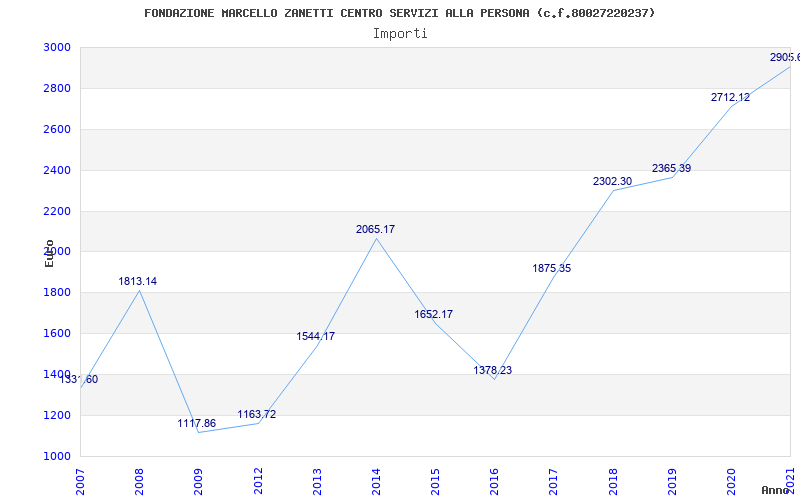Click the x-axis year 2009
The image size is (800, 500).
coord(198,480)
